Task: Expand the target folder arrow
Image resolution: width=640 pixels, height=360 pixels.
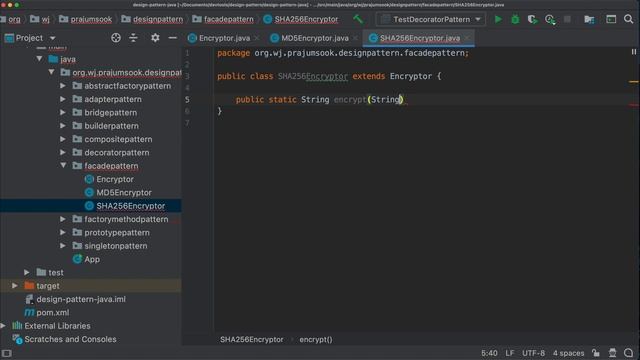Action: [15, 286]
